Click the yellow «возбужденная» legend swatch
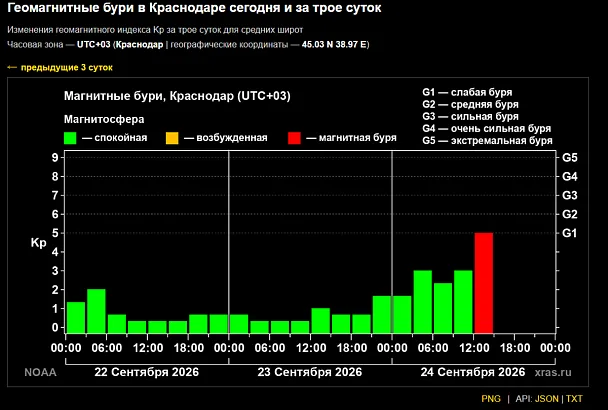 click(x=172, y=138)
